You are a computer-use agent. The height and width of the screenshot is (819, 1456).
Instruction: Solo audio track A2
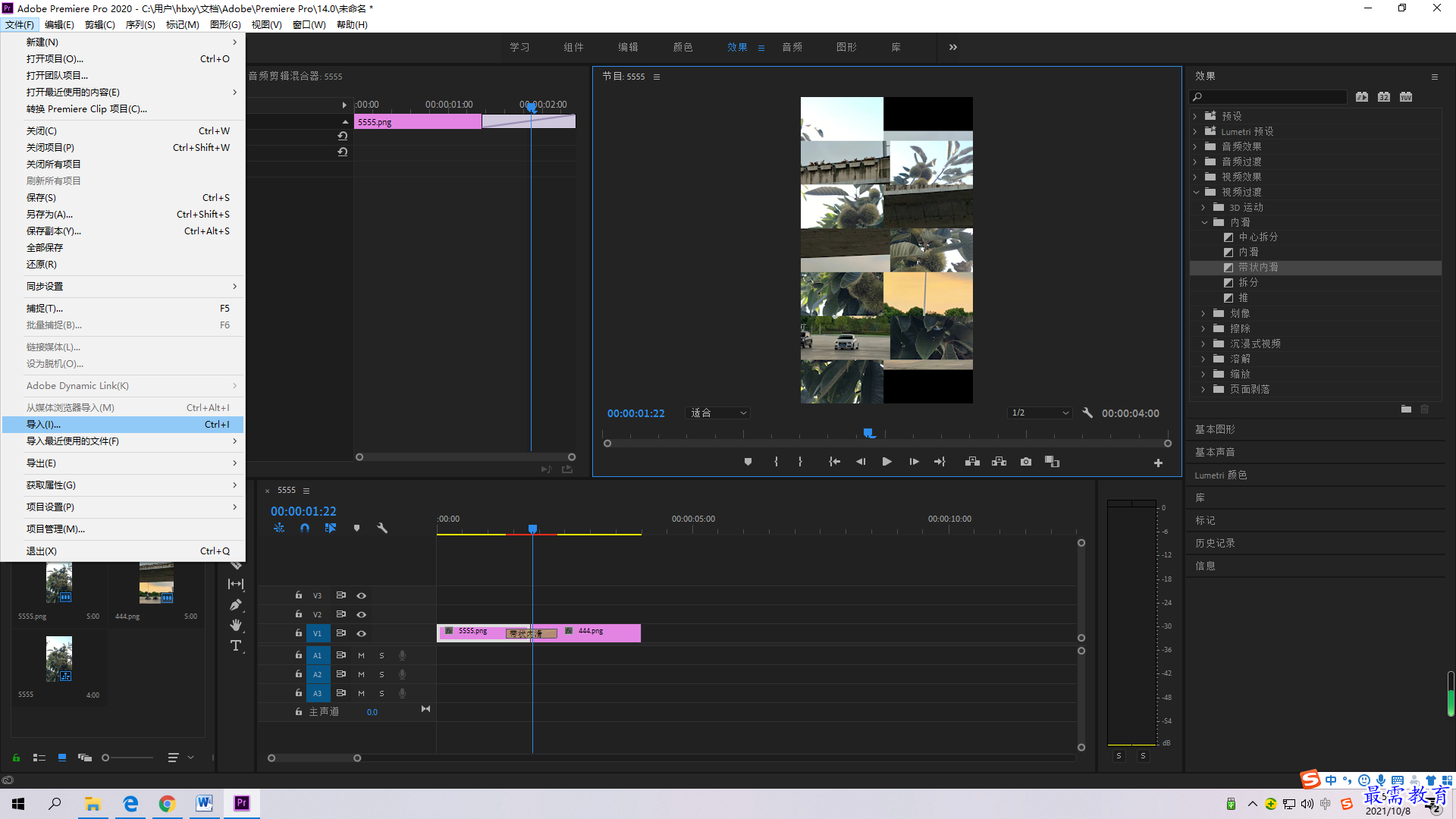pos(381,674)
